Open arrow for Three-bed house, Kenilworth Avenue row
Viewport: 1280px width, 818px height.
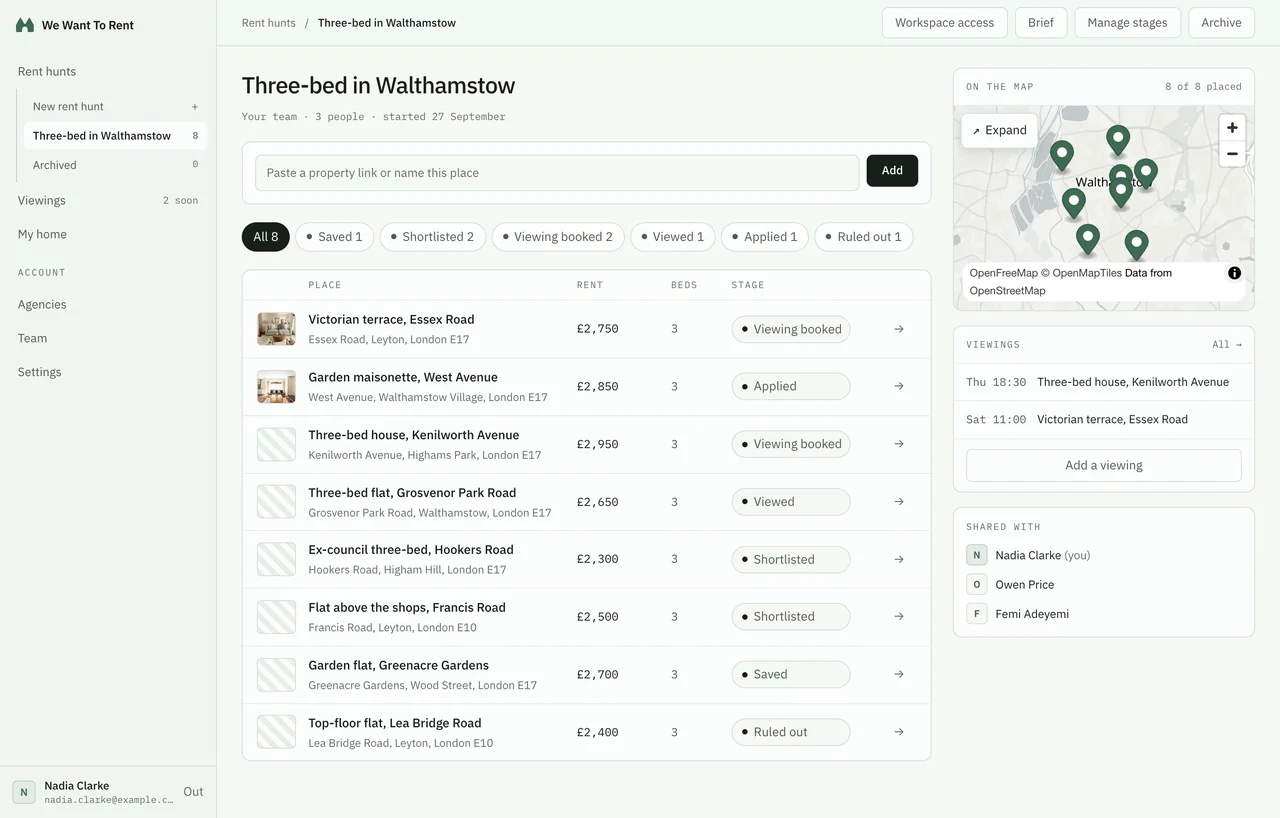pyautogui.click(x=899, y=444)
